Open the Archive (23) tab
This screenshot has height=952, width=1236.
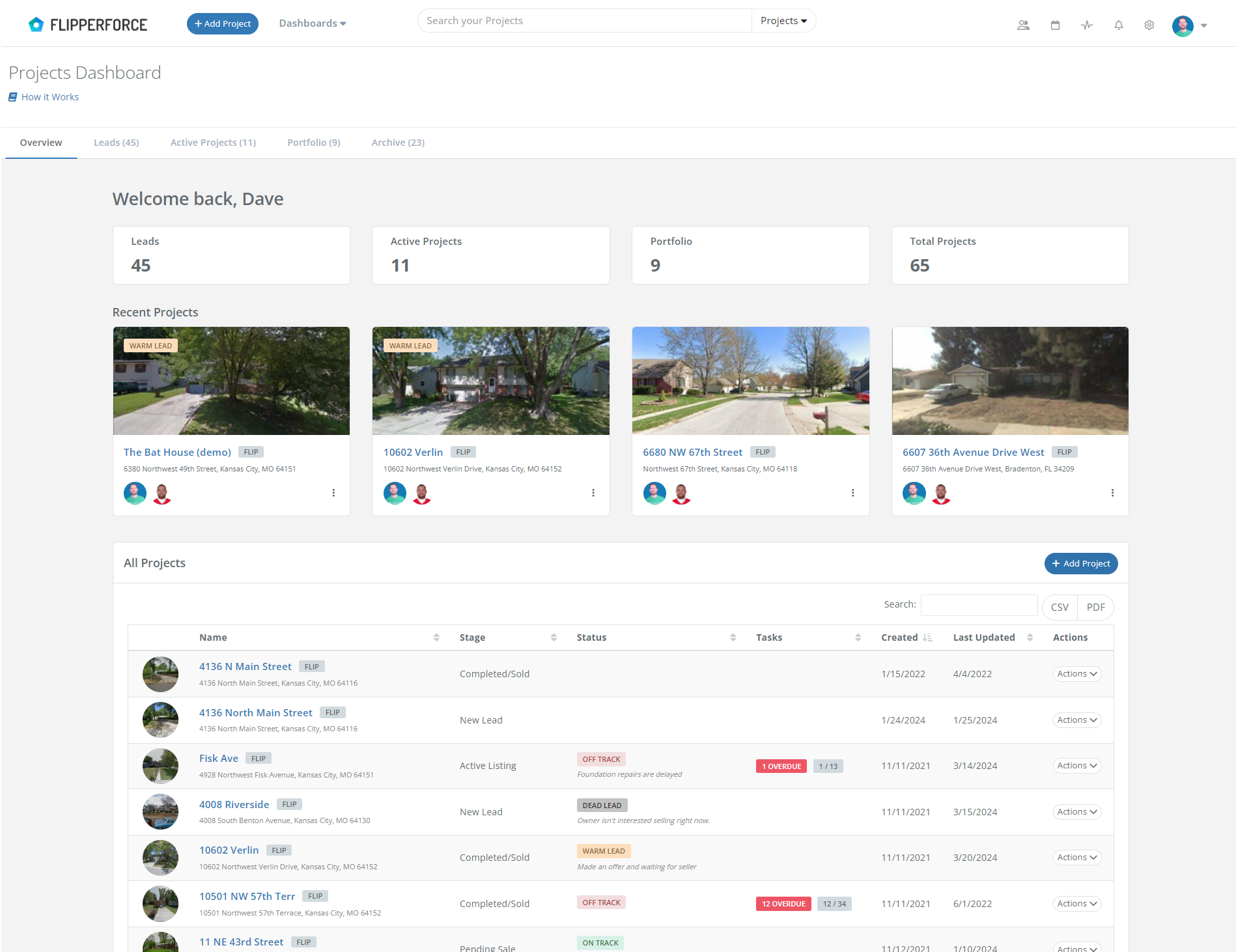[x=397, y=142]
